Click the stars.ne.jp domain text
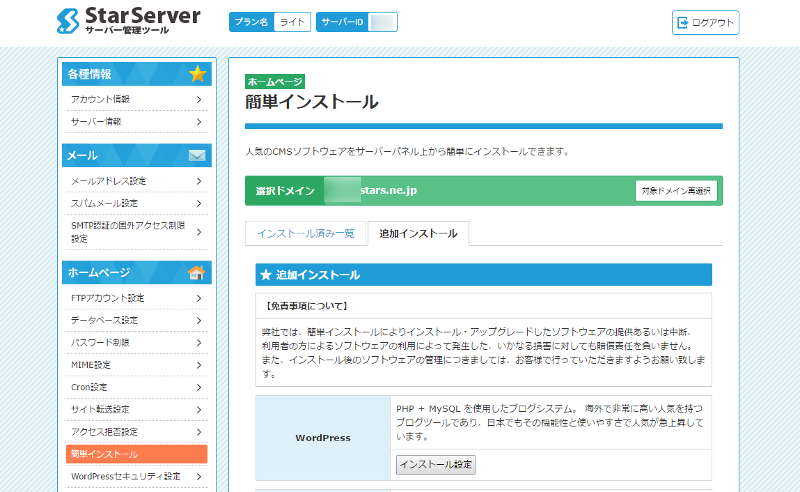The width and height of the screenshot is (800, 492). pos(388,190)
